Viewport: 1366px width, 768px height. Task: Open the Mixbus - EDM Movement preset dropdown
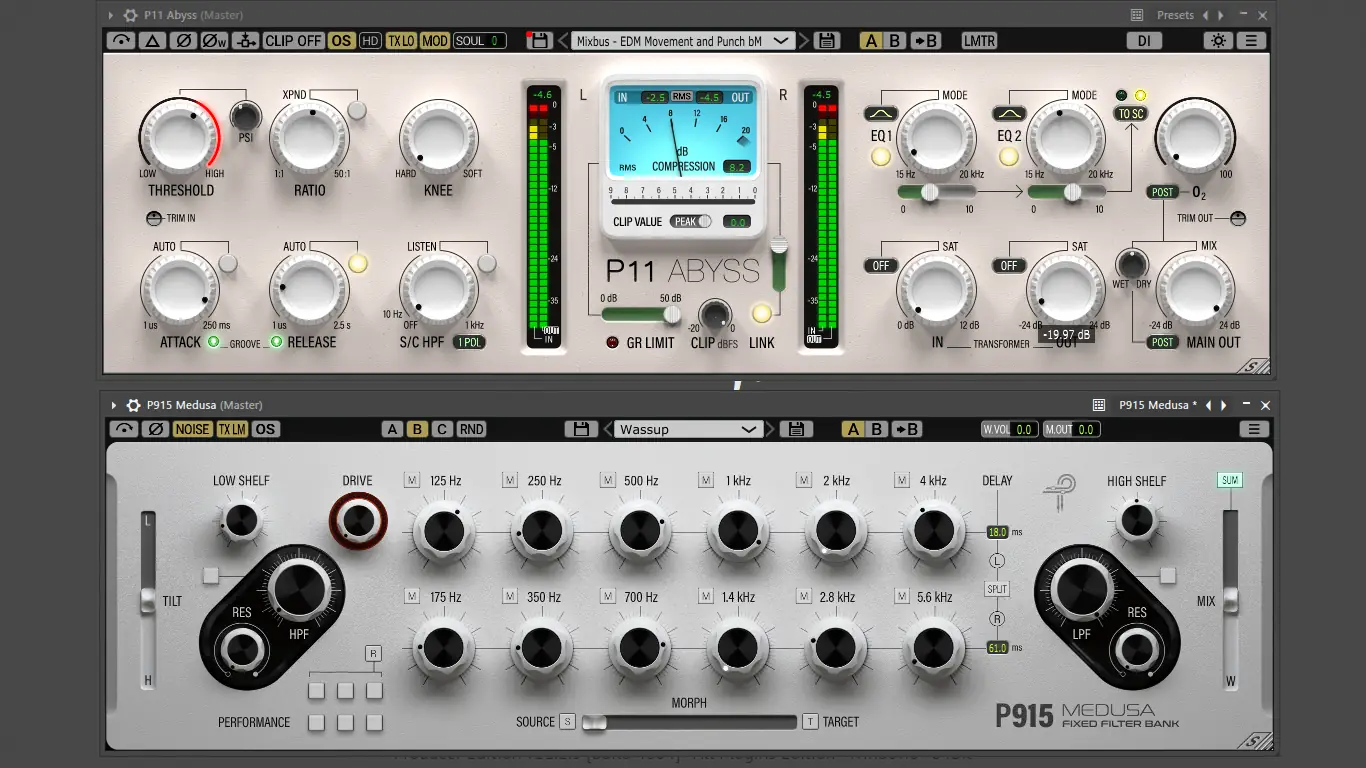[683, 41]
